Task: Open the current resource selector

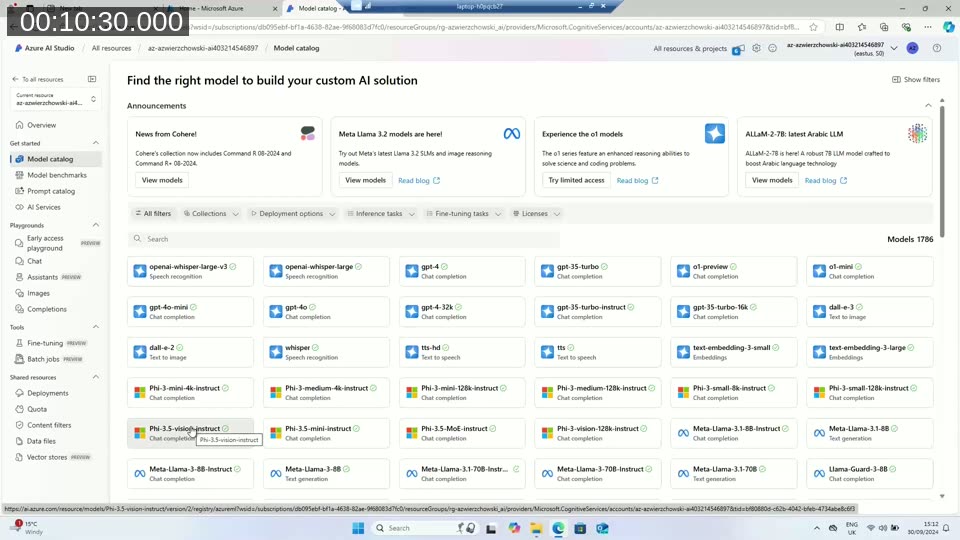Action: [55, 99]
